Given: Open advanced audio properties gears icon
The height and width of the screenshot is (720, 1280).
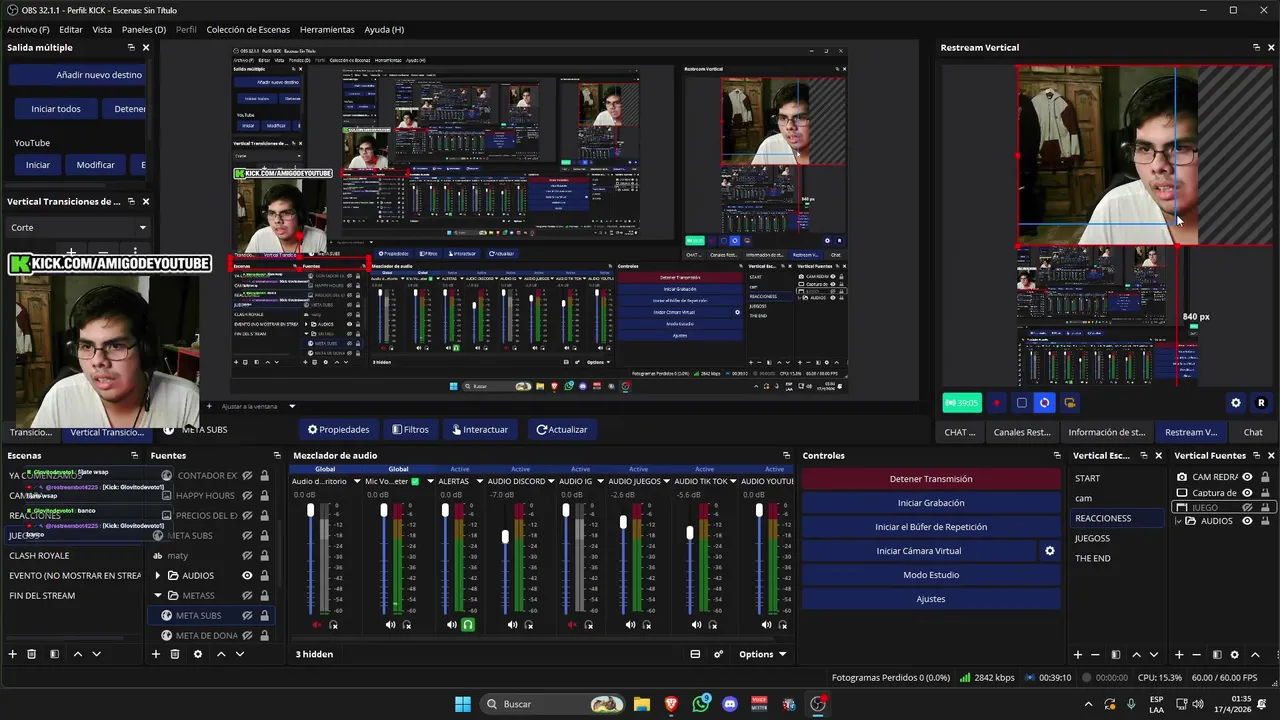Looking at the screenshot, I should (718, 654).
